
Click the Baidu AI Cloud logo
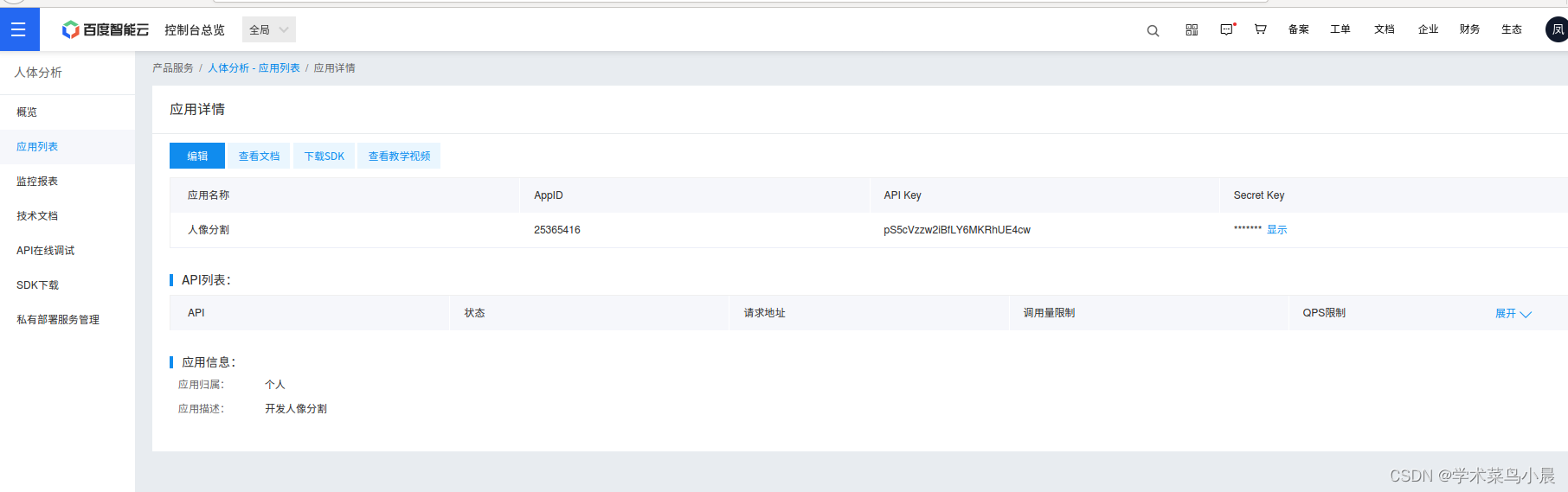coord(106,30)
